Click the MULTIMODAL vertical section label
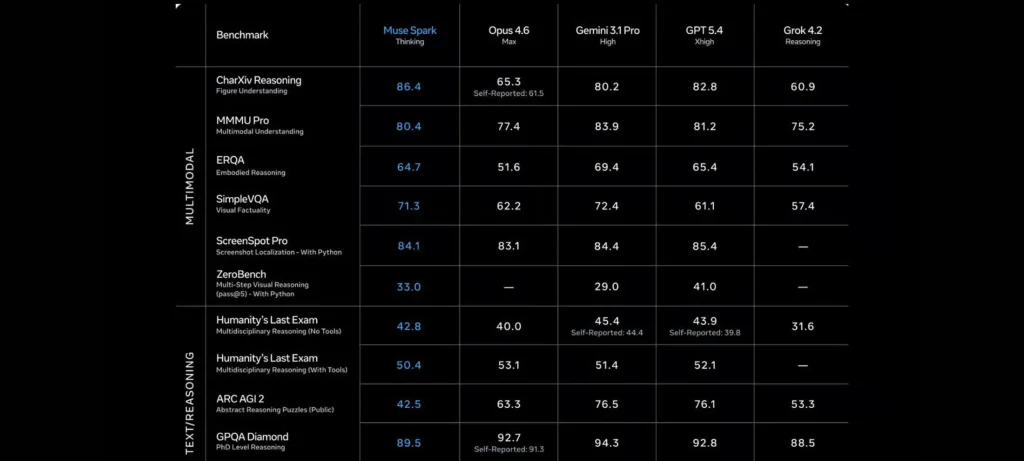This screenshot has width=1024, height=461. (x=190, y=186)
